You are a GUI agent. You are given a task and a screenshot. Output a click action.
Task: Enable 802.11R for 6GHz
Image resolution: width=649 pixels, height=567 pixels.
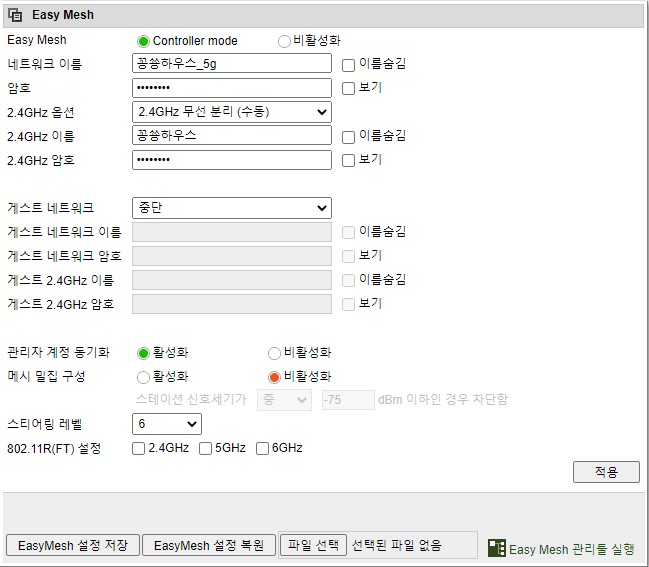[262, 449]
